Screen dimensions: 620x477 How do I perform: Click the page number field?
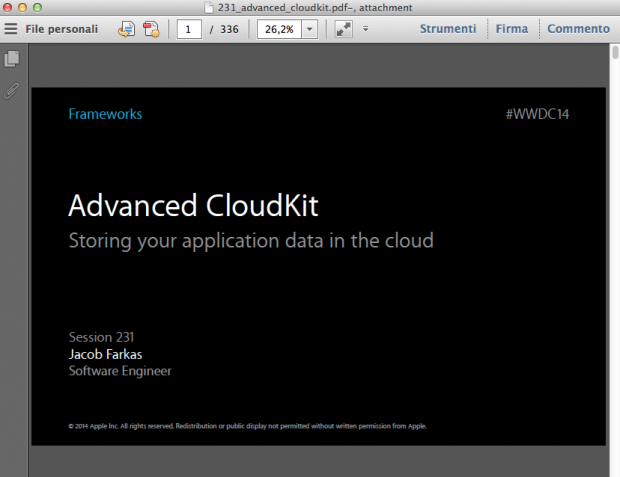[x=189, y=29]
